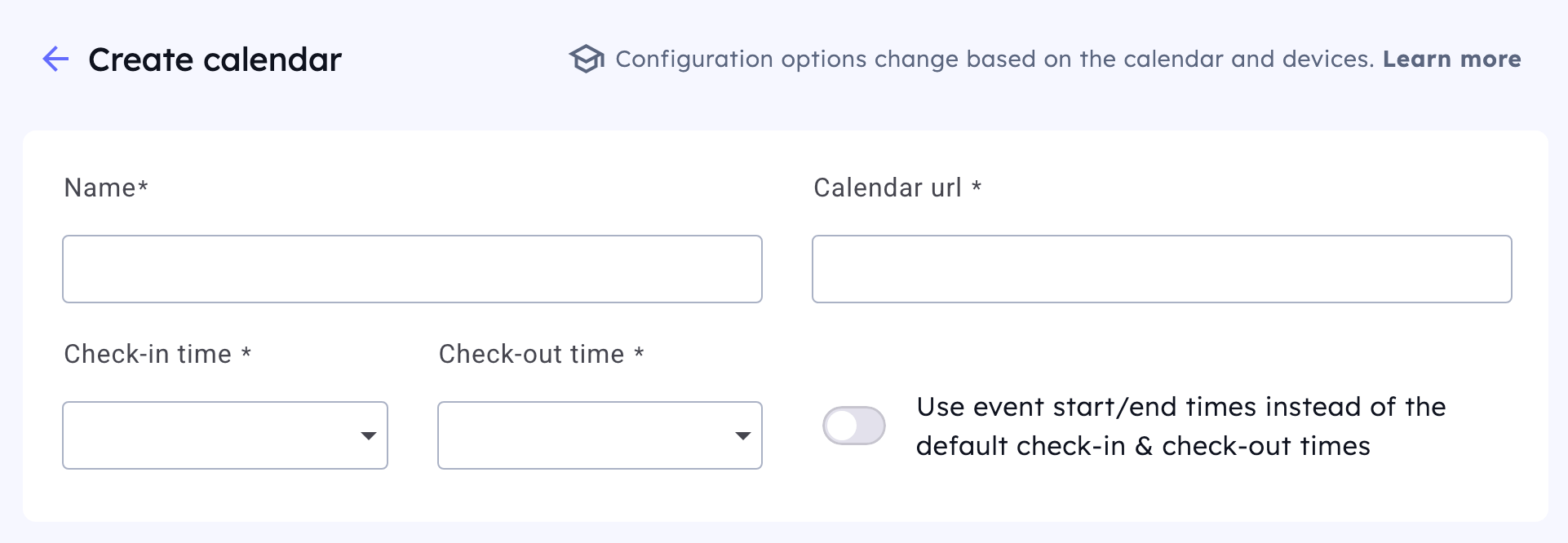Click the Check-out time label
Viewport: 1568px width, 543px height.
[x=531, y=355]
